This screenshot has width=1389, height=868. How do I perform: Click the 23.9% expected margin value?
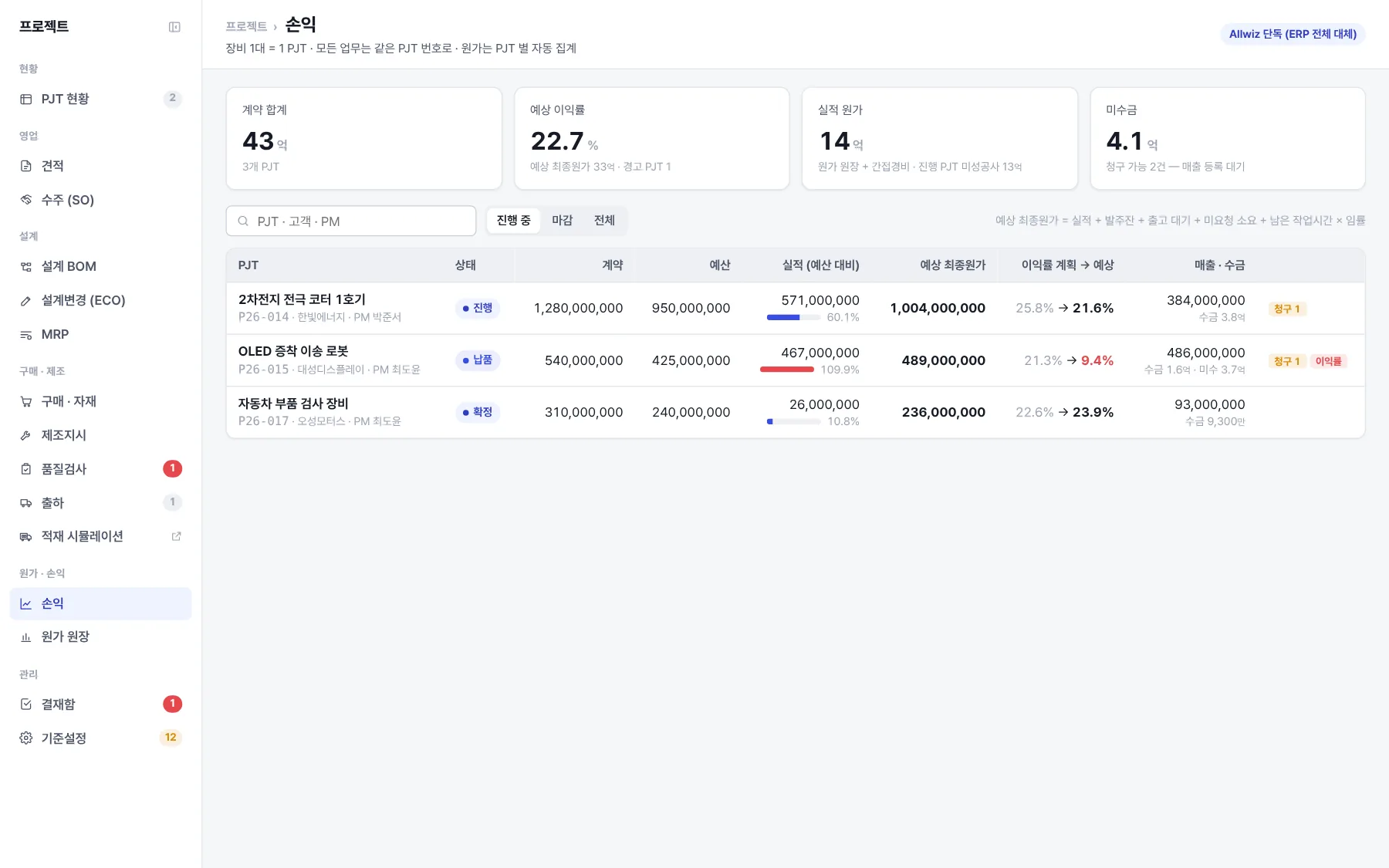click(x=1093, y=412)
